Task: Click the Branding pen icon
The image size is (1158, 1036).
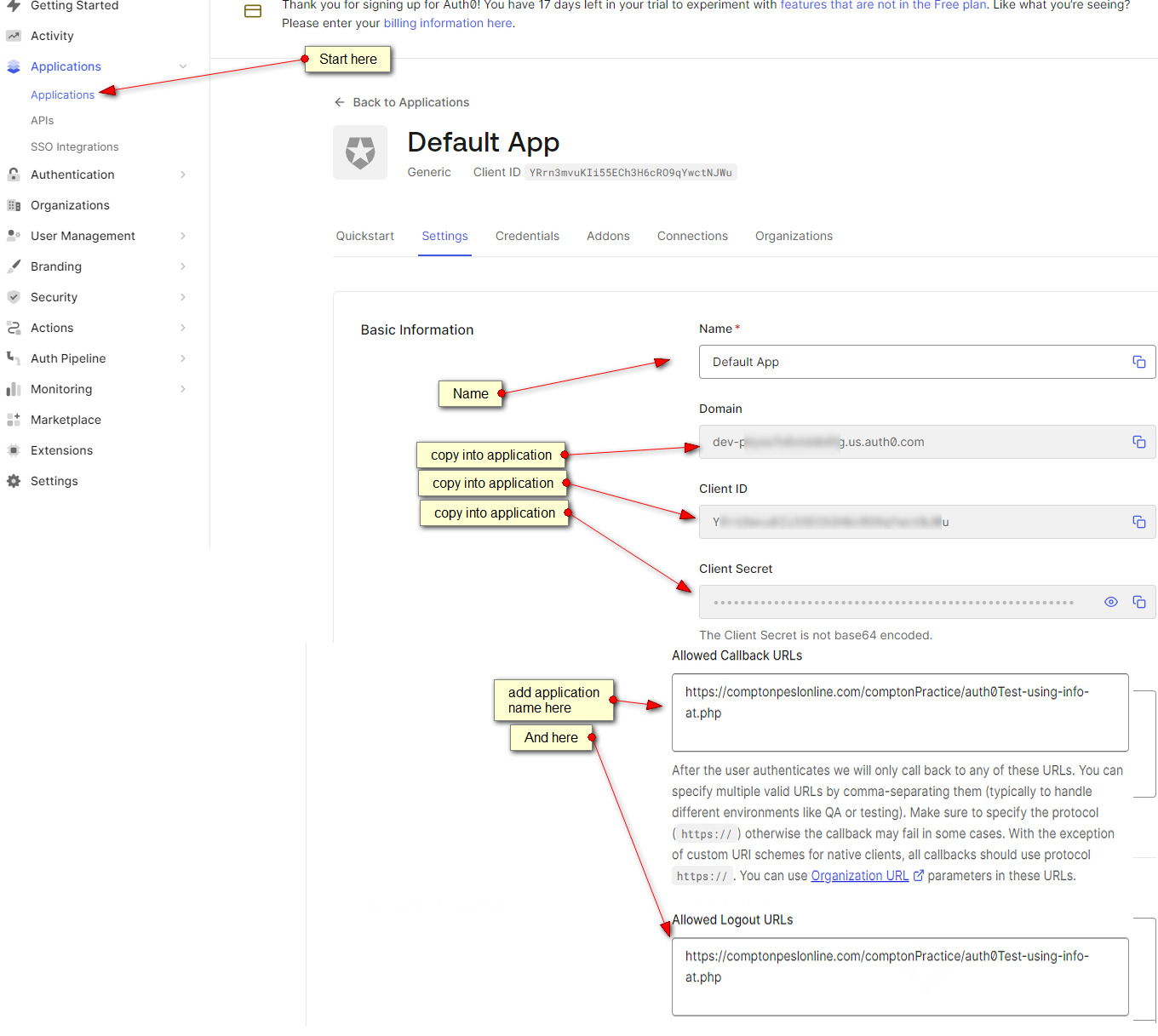Action: click(14, 266)
